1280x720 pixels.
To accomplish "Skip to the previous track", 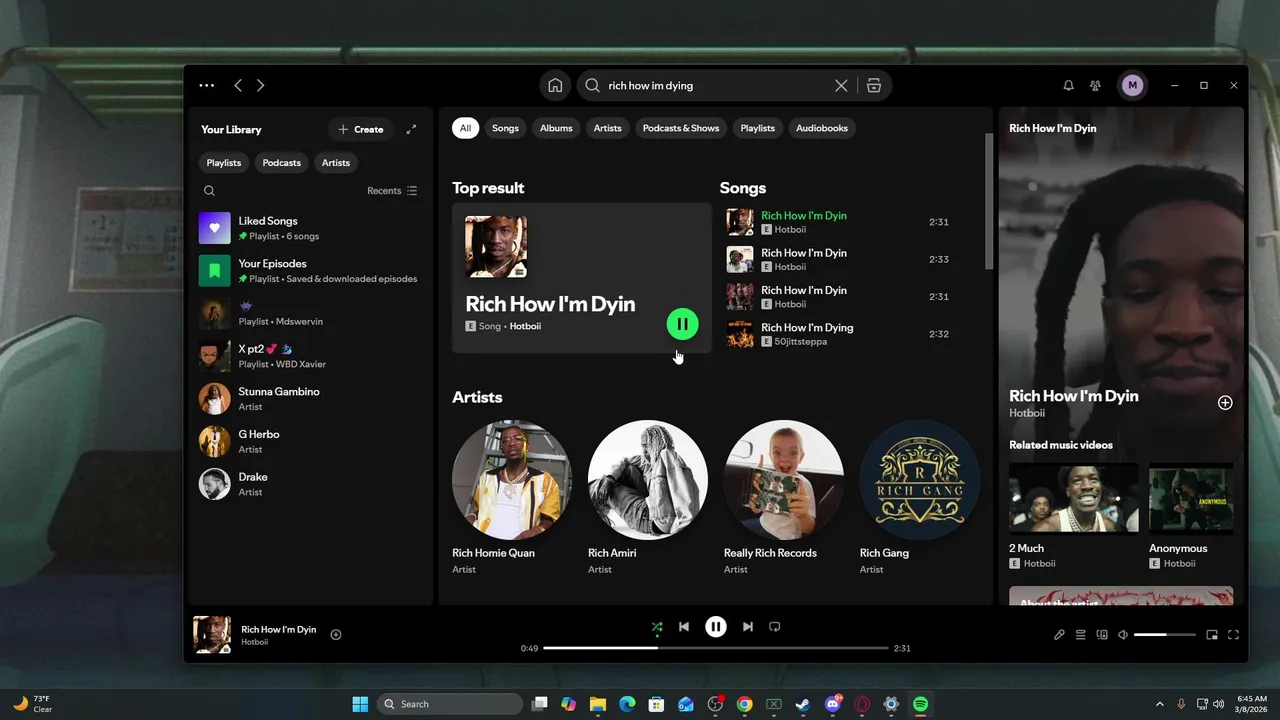I will coord(684,627).
